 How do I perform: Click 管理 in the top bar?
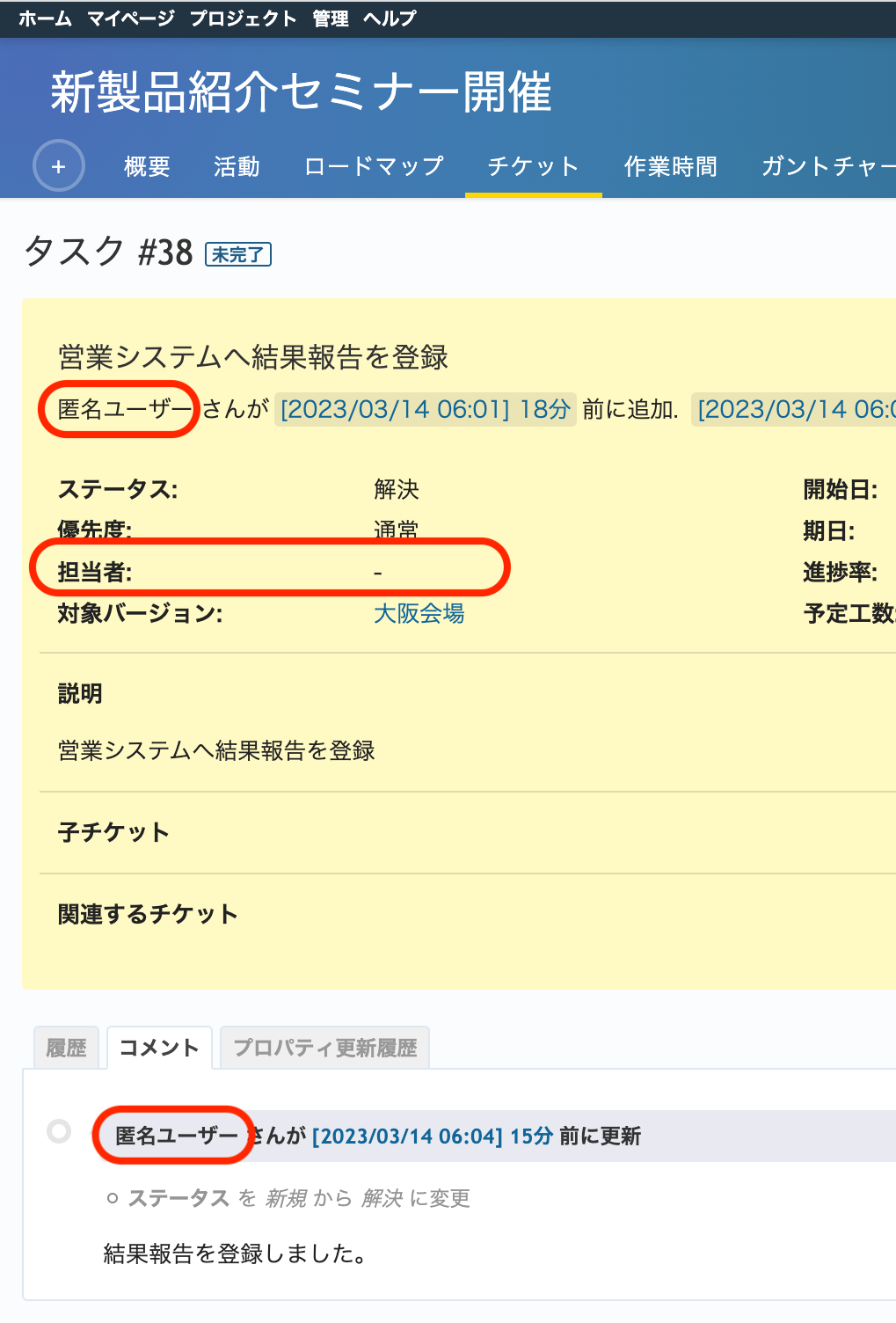331,18
